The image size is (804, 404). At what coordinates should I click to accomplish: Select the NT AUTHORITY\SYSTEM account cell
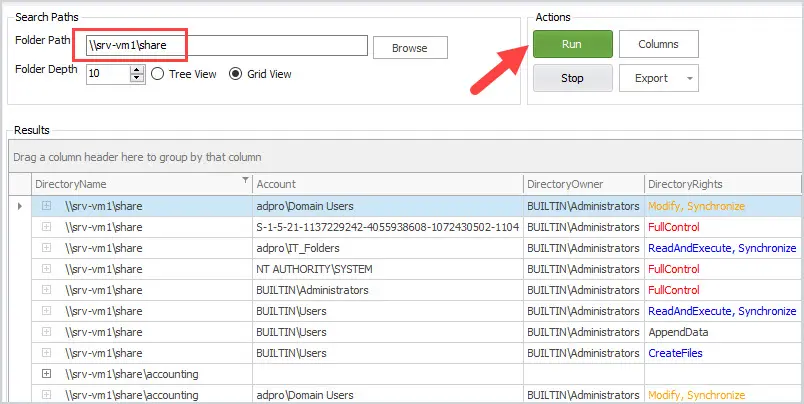click(x=388, y=269)
